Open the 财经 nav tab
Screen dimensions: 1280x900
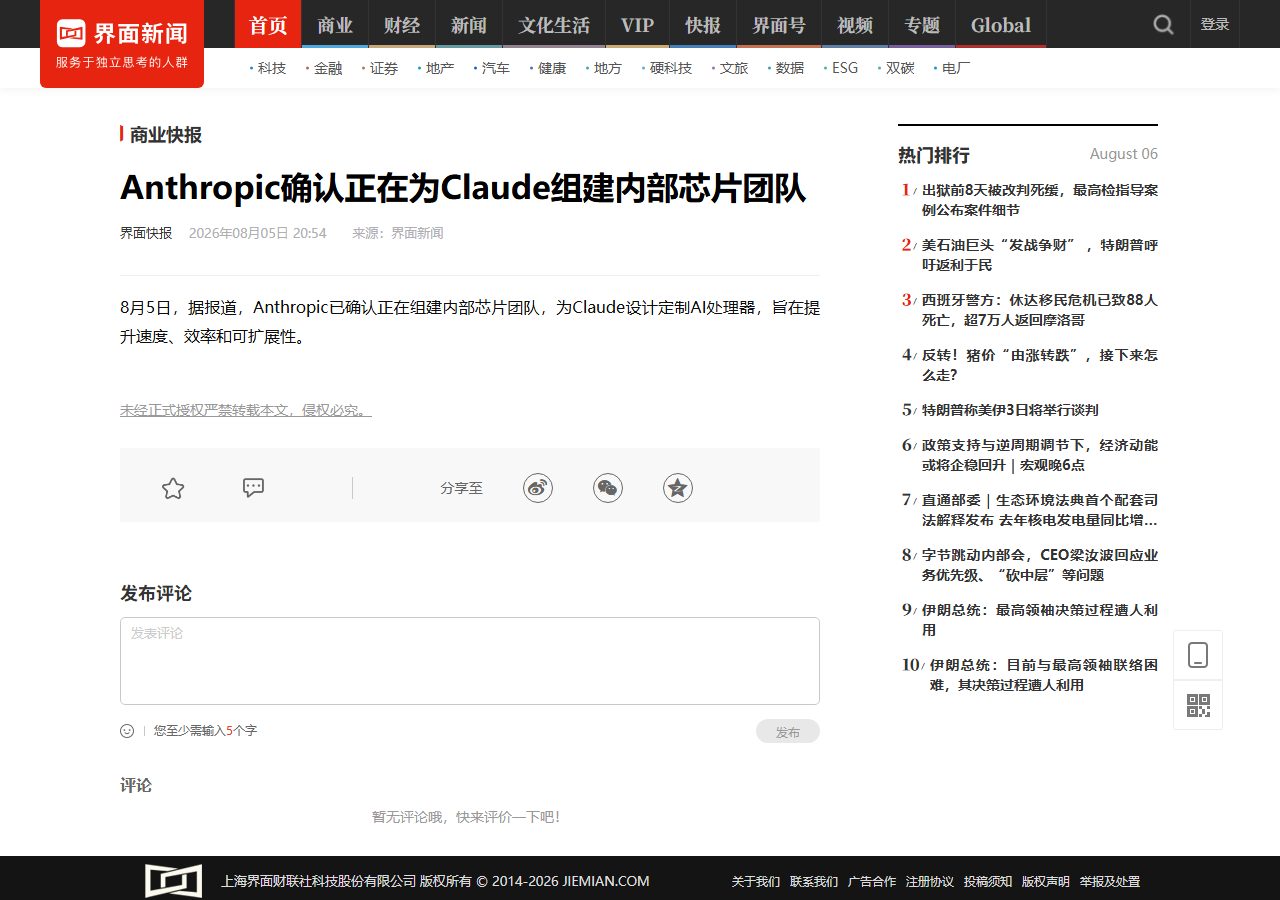coord(402,24)
